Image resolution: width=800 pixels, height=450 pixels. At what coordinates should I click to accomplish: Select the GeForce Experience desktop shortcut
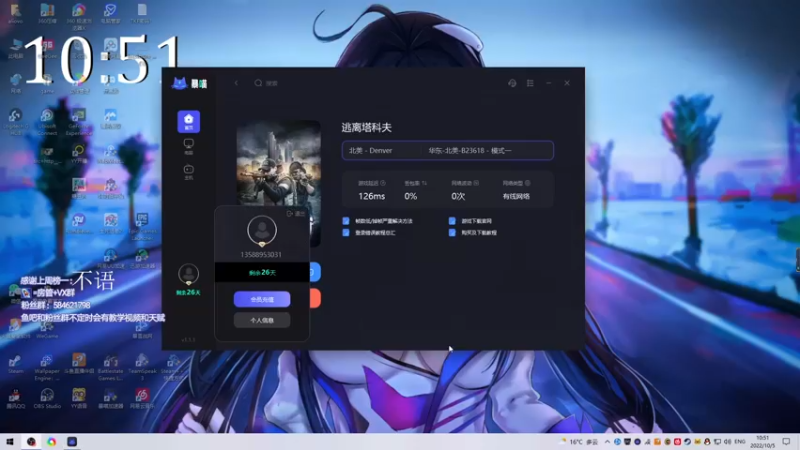coord(79,122)
